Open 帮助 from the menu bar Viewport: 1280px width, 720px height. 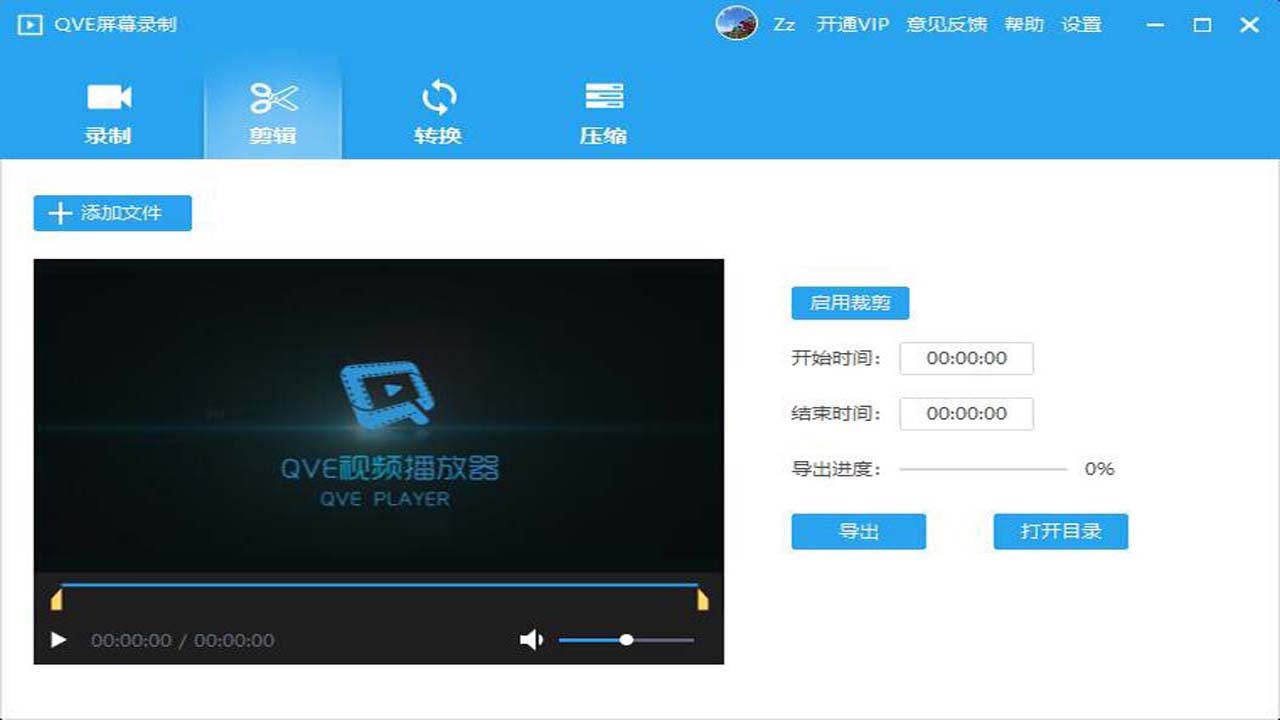1024,24
